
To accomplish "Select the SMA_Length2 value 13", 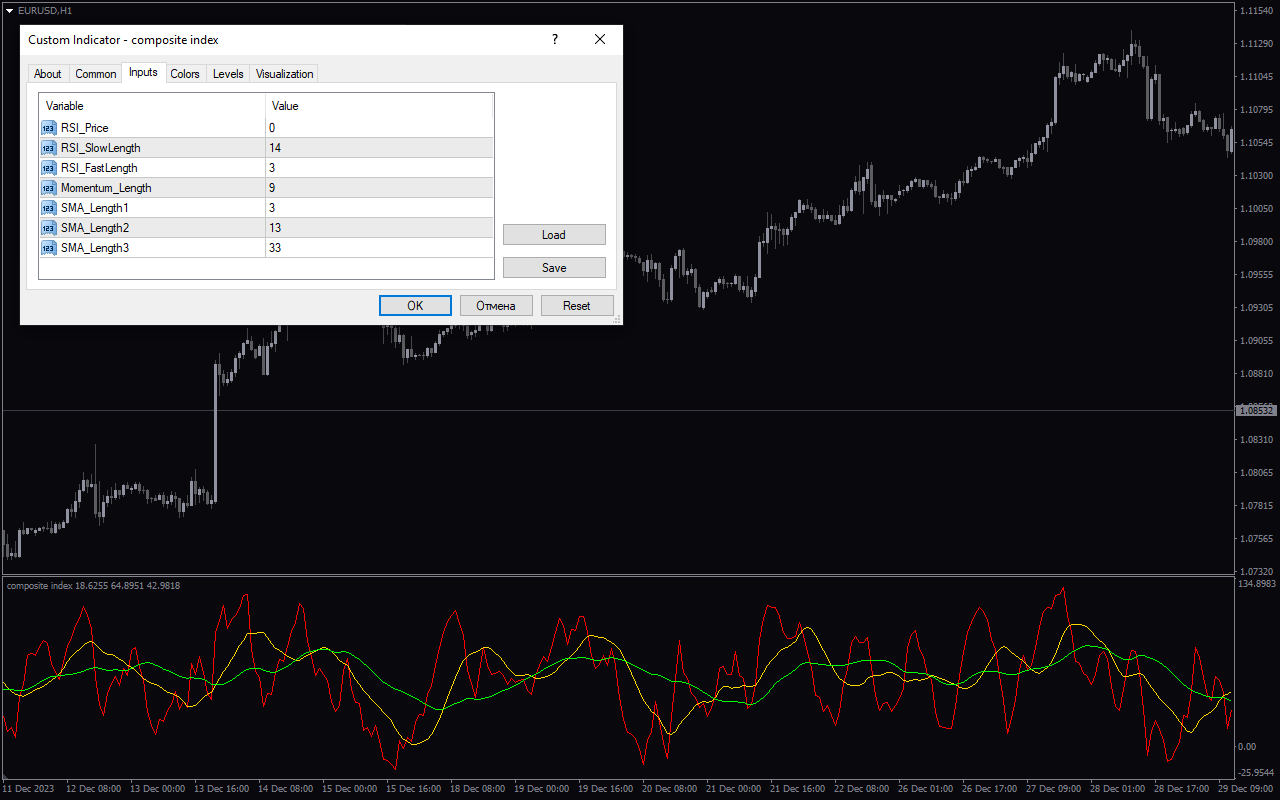I will pyautogui.click(x=379, y=228).
